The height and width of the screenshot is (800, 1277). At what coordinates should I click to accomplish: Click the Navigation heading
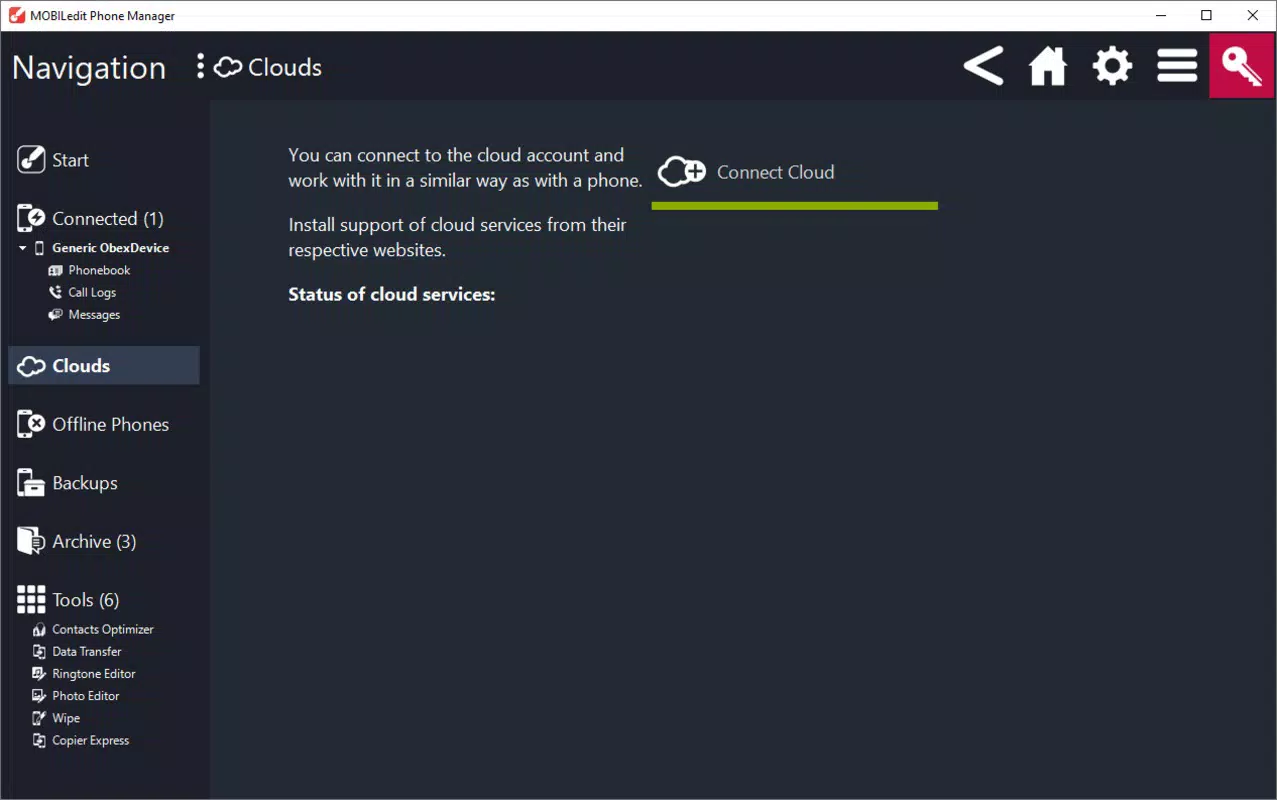click(x=89, y=67)
